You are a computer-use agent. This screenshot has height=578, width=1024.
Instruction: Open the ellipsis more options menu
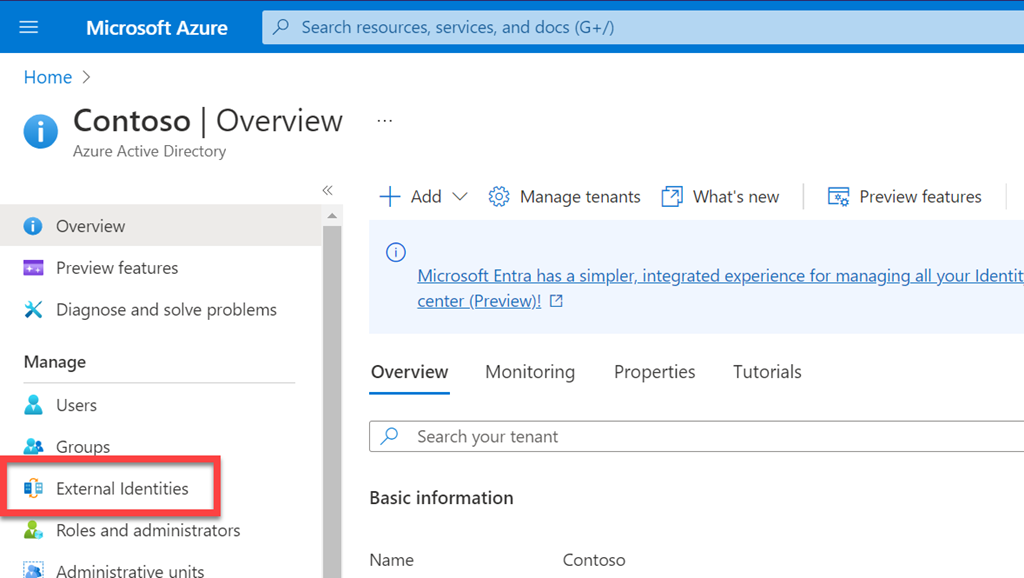coord(385,121)
